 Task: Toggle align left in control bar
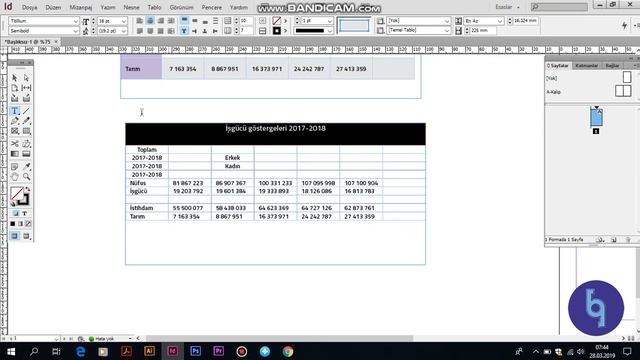(140, 20)
